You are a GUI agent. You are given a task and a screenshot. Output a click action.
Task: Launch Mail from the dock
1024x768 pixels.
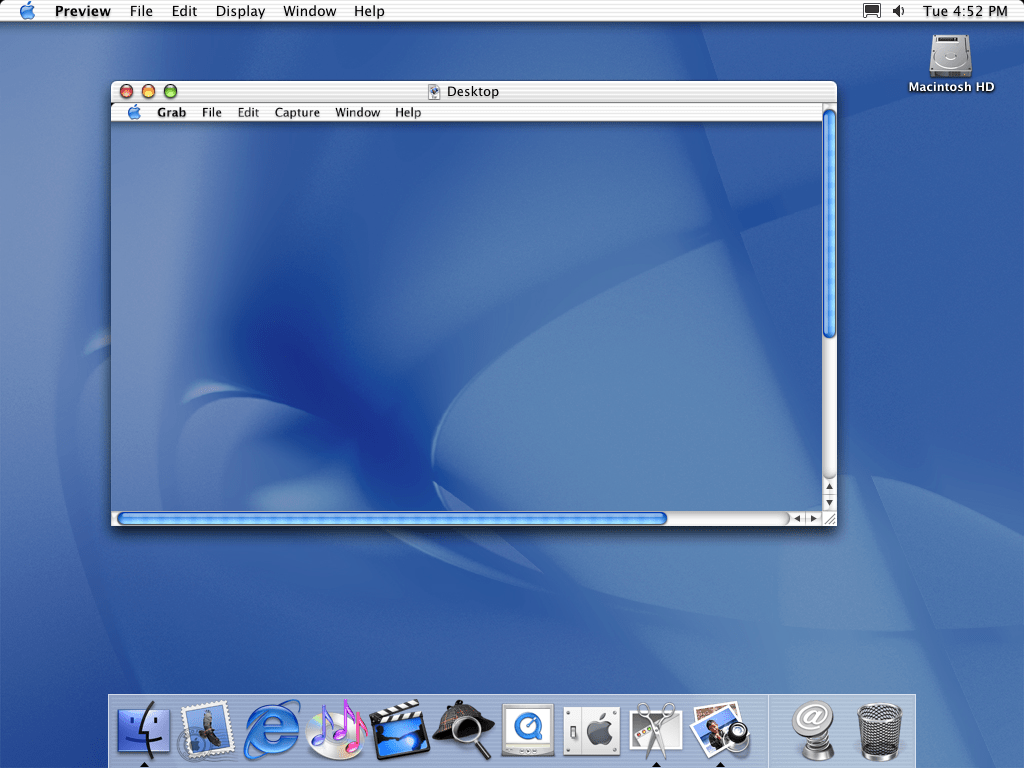pyautogui.click(x=207, y=731)
